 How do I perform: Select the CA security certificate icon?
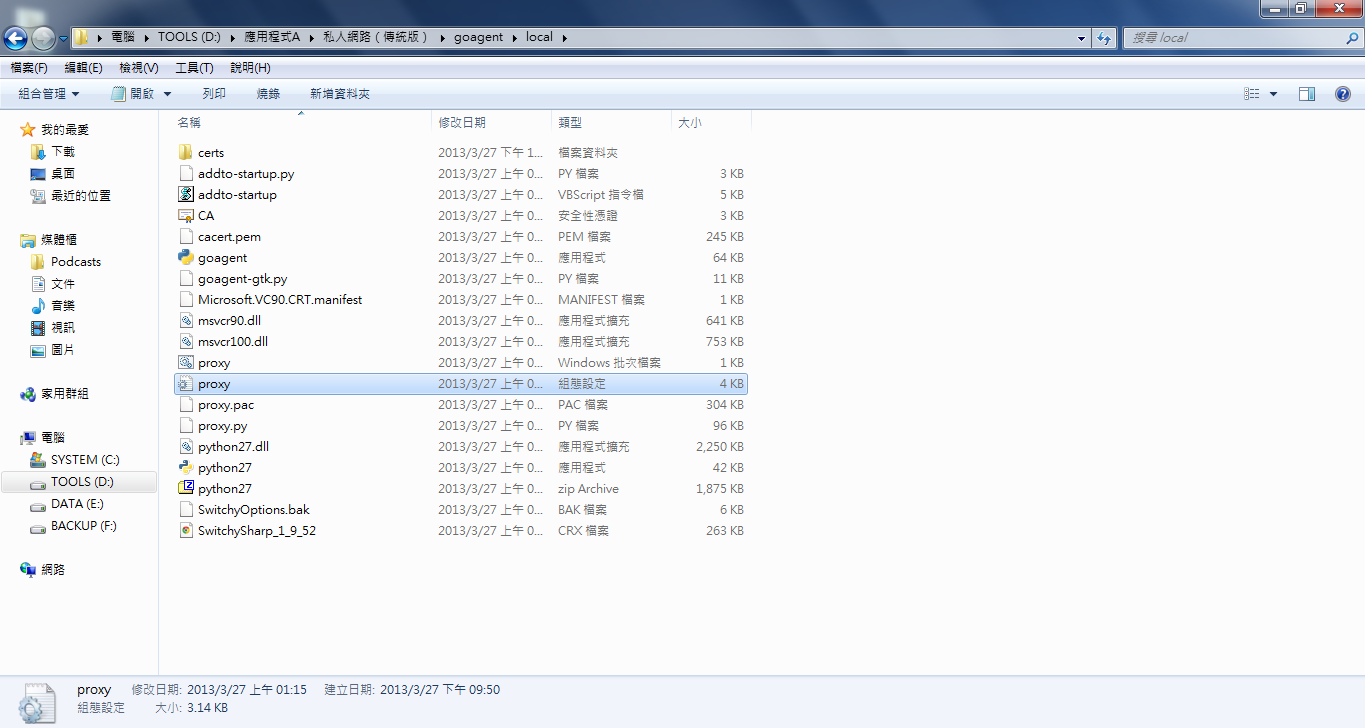[x=185, y=216]
